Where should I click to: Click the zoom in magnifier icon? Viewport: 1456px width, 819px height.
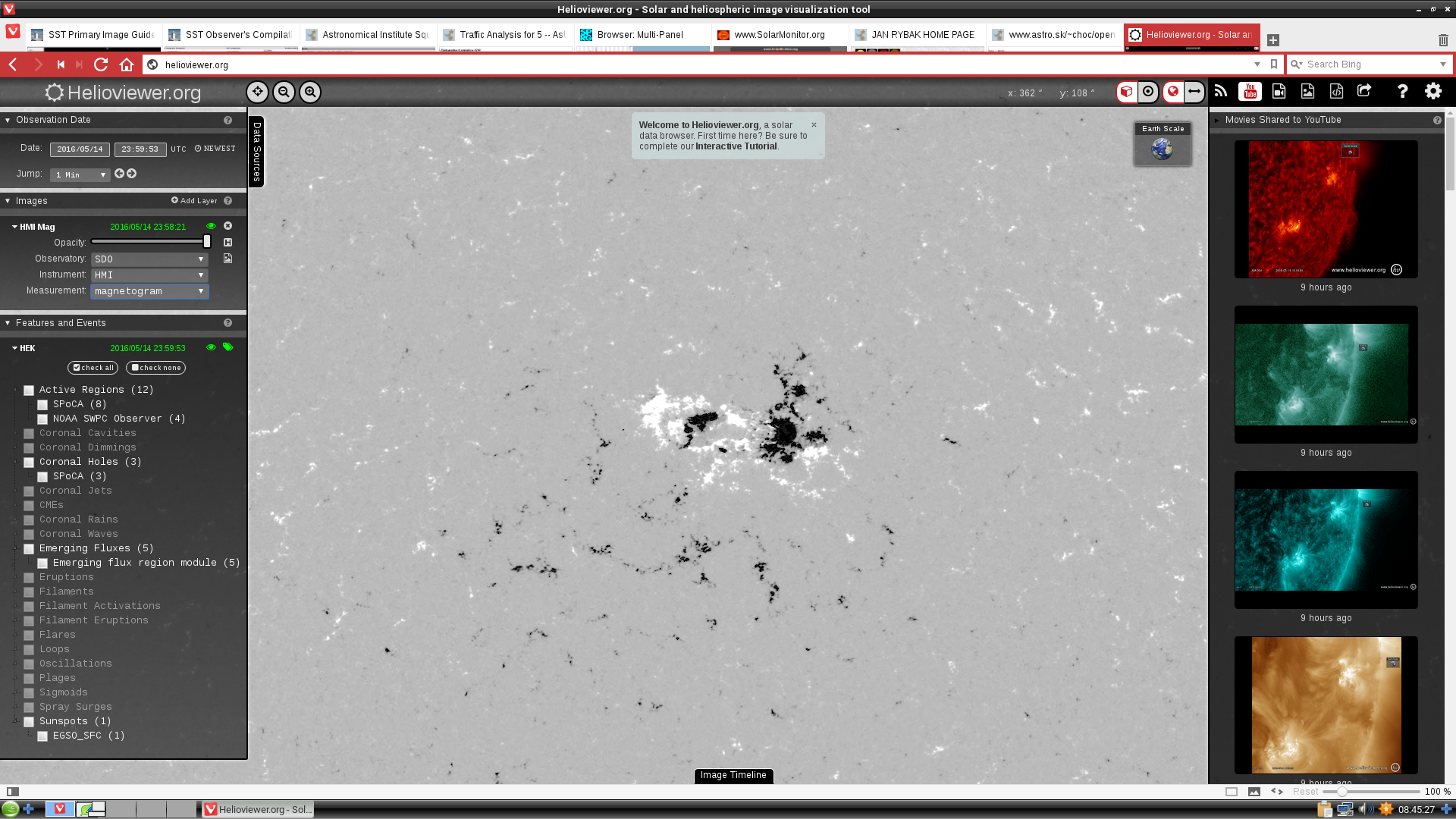click(310, 92)
